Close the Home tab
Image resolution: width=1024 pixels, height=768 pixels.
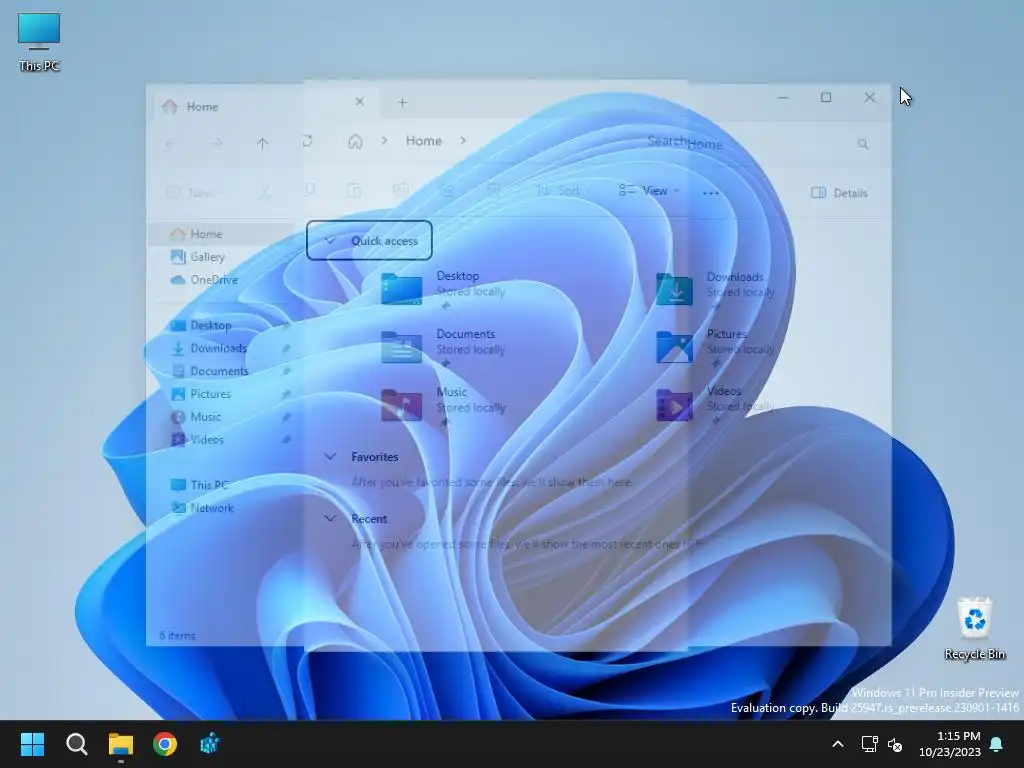pyautogui.click(x=359, y=102)
